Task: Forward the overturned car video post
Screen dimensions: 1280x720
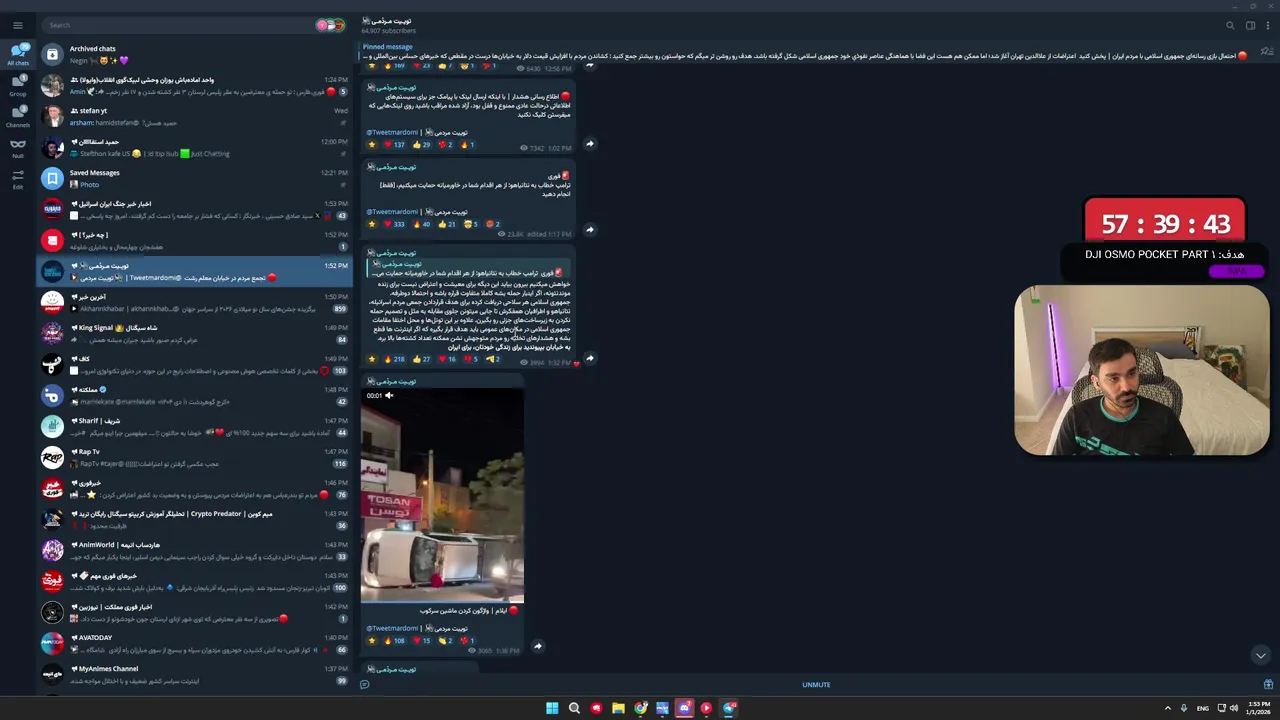Action: click(x=537, y=646)
